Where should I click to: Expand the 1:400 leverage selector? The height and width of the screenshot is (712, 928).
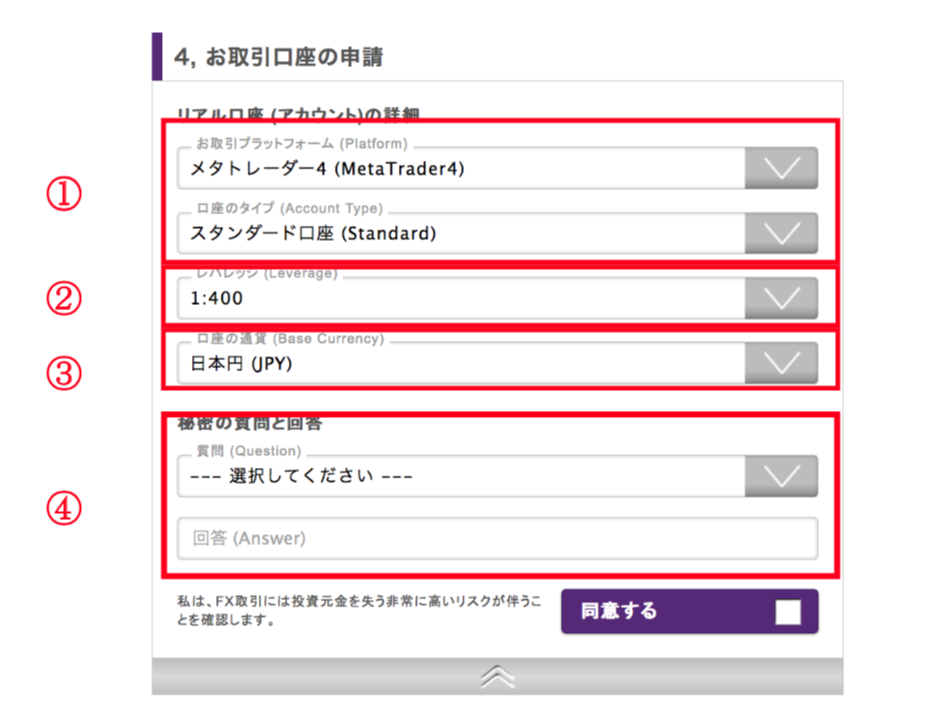pos(460,297)
